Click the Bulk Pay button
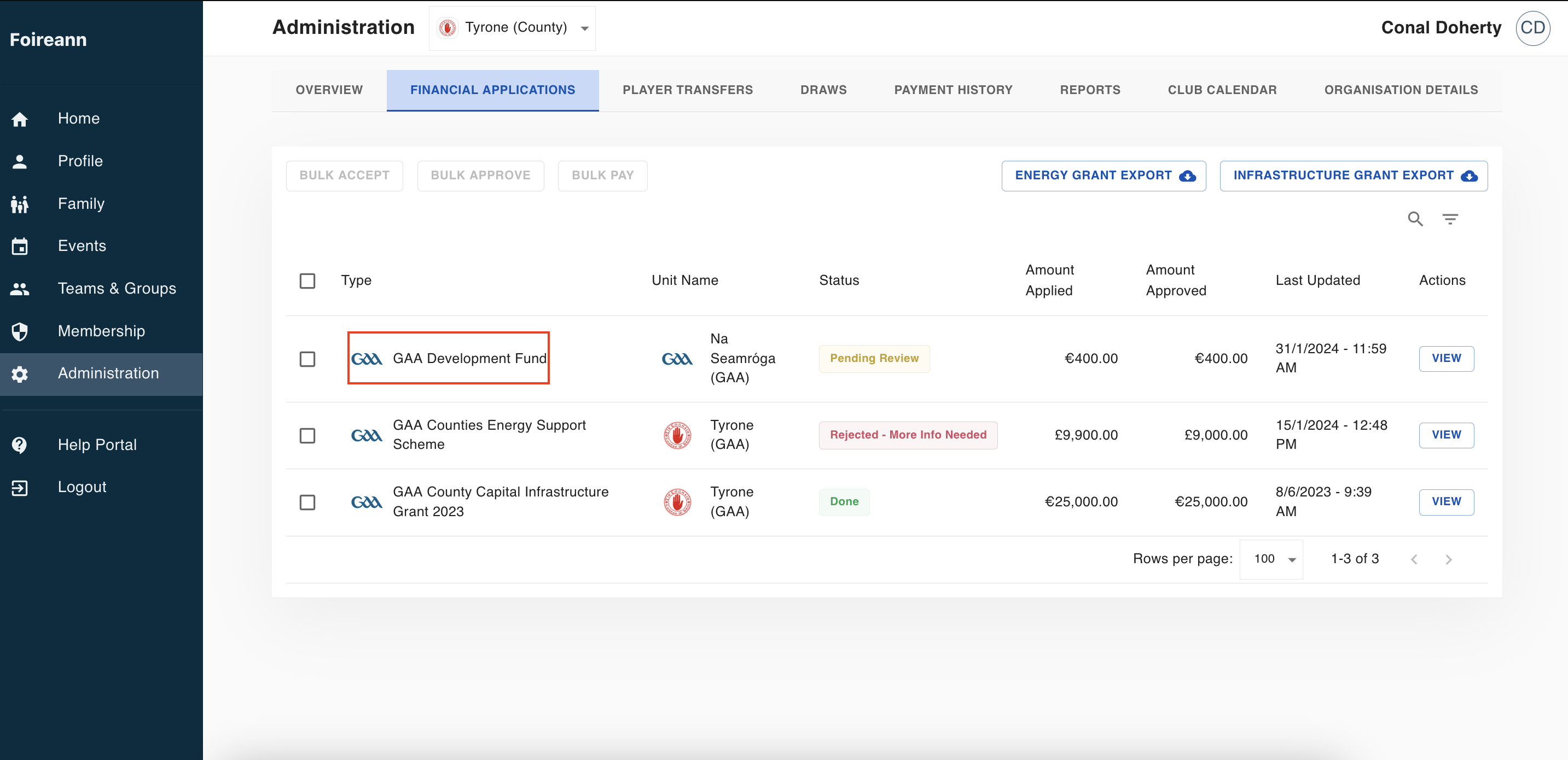The image size is (1568, 760). coord(602,176)
